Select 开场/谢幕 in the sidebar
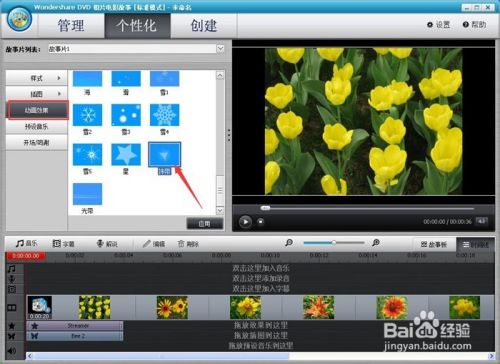The image size is (500, 364). click(x=37, y=143)
